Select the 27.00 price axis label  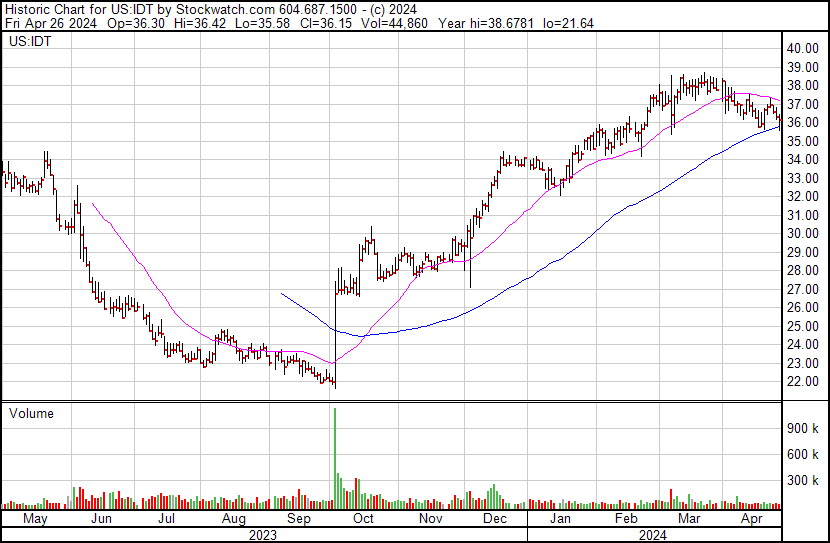point(803,289)
